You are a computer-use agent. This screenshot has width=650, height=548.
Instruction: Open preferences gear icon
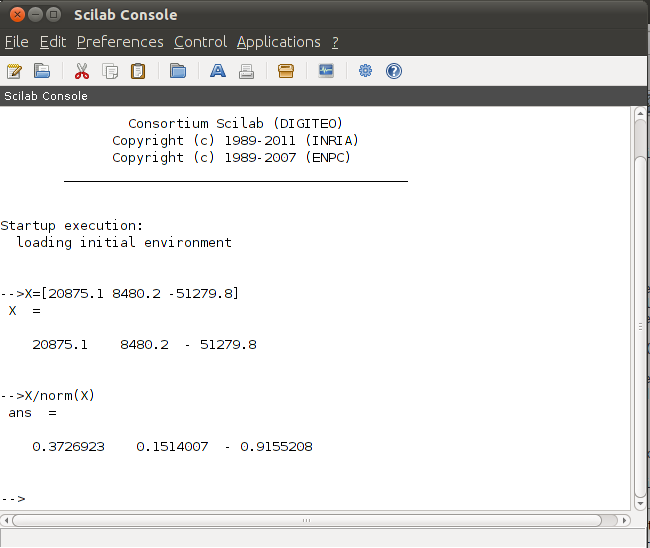365,71
